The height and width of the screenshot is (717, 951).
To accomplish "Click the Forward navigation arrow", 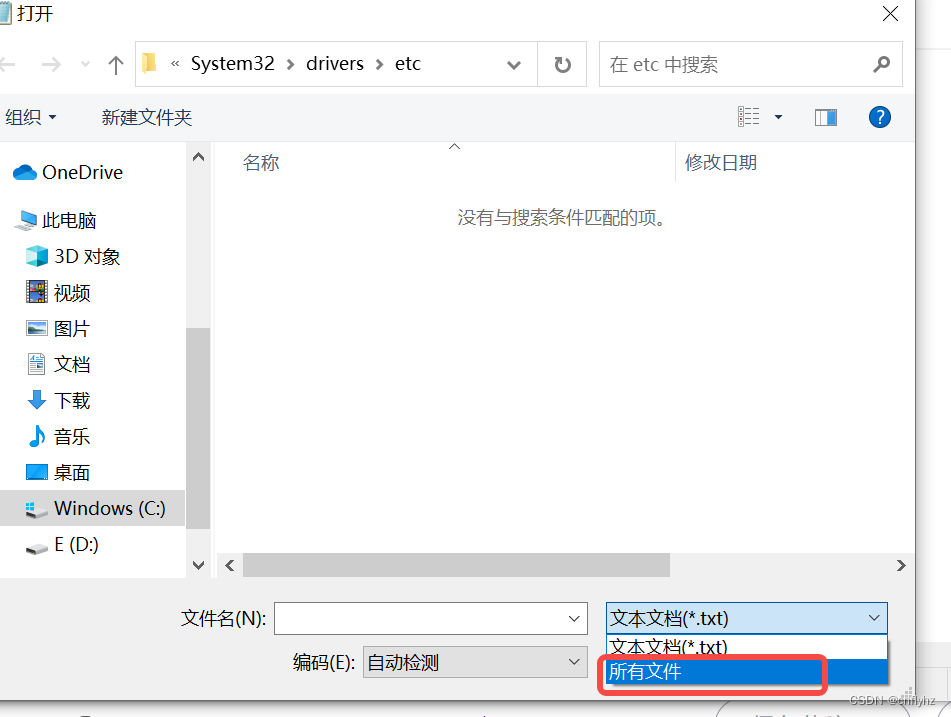I will click(x=51, y=64).
